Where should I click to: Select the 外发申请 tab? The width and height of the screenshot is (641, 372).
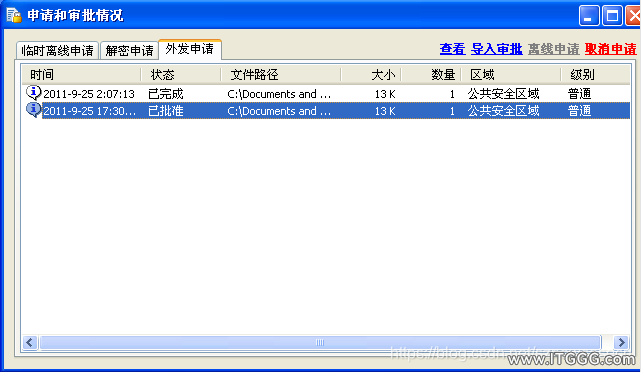pyautogui.click(x=190, y=49)
